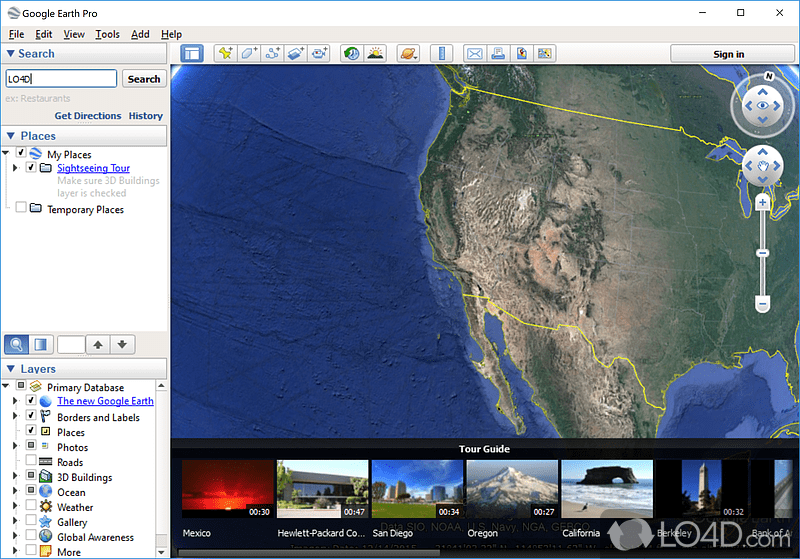
Task: Reset north via compass N marker
Action: 769,76
